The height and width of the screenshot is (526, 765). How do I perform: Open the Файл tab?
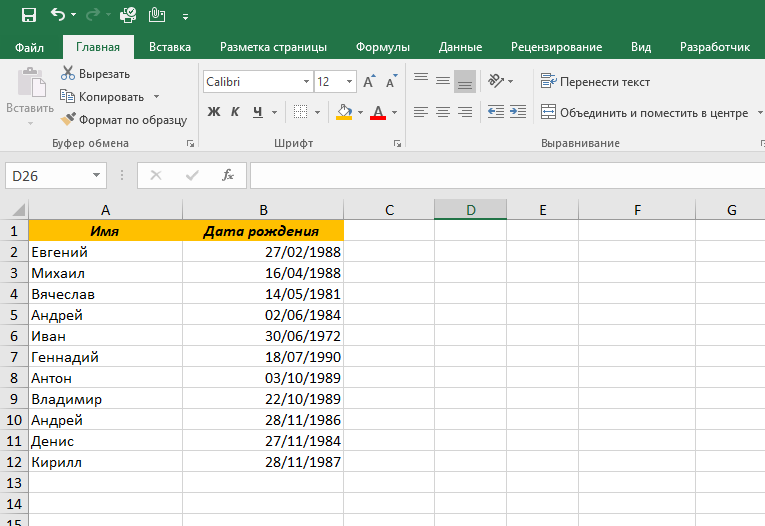(29, 47)
